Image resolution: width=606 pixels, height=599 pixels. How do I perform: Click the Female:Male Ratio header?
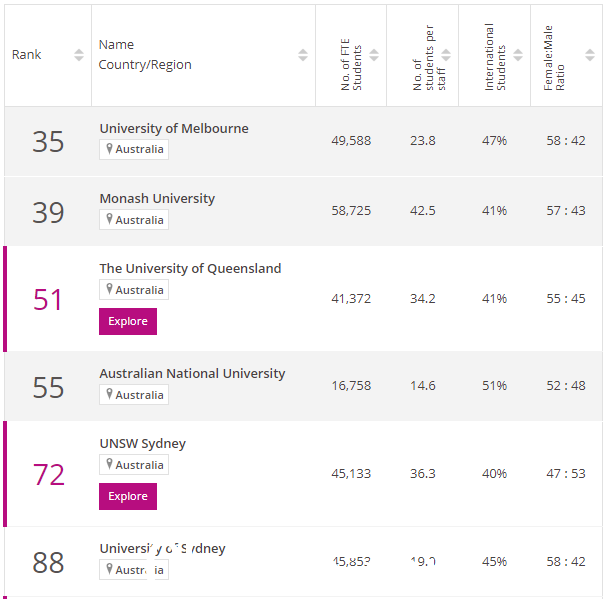tap(554, 58)
